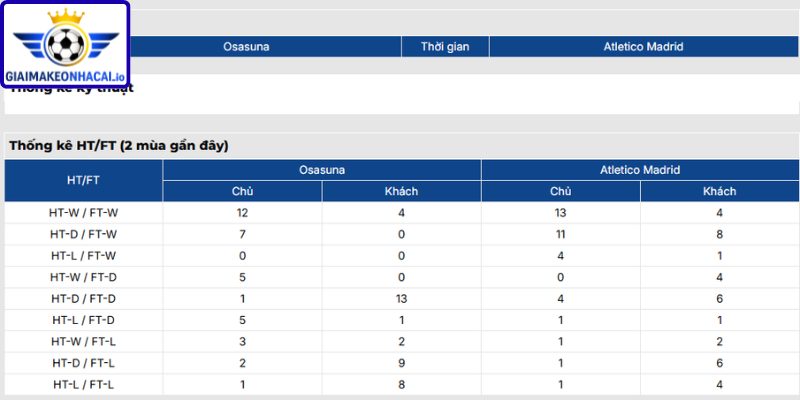Click the Khách header under Atletico Madrid
This screenshot has width=800, height=400.
[x=719, y=191]
